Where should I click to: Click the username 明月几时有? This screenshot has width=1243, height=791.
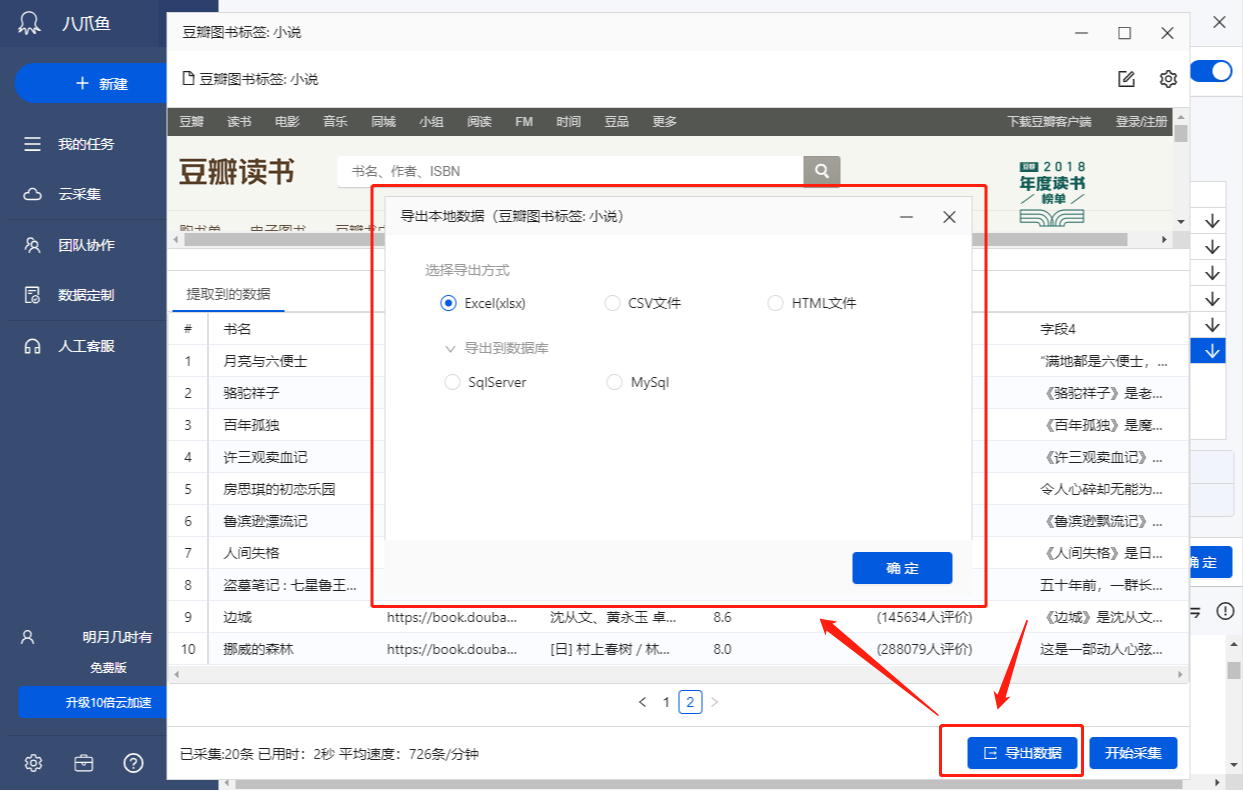tap(117, 637)
